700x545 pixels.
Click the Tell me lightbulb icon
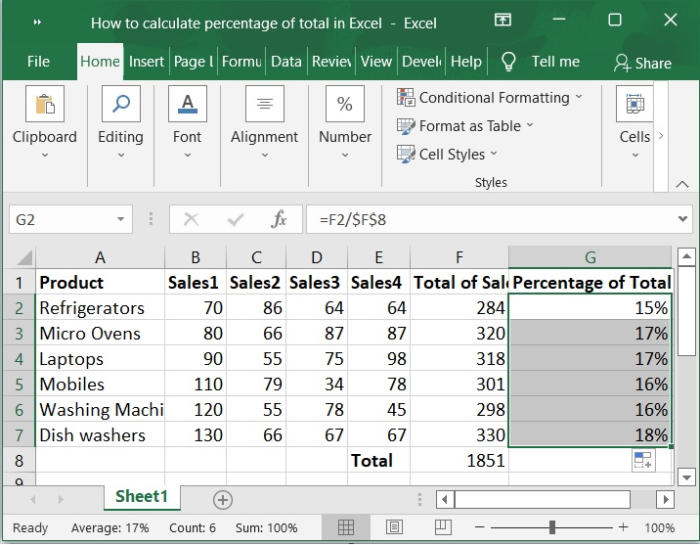click(508, 62)
